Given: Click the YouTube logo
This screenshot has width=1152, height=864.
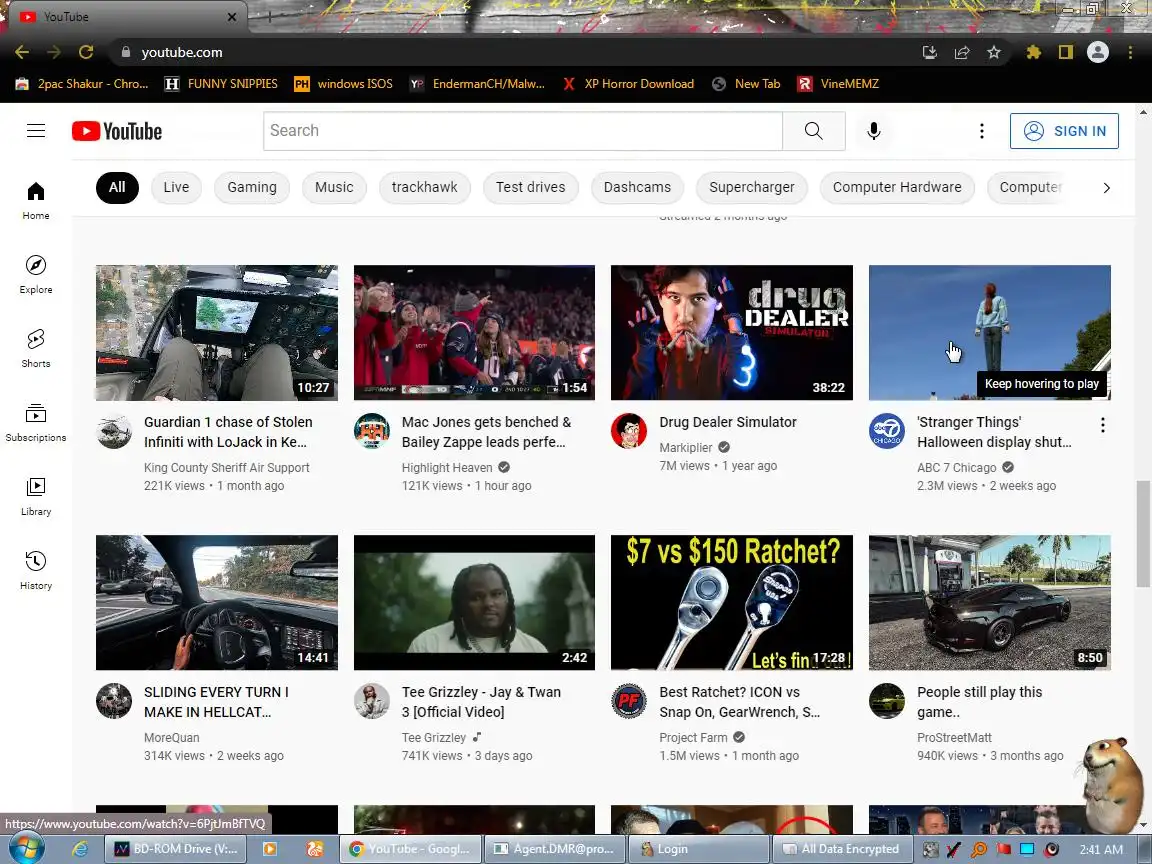Looking at the screenshot, I should coord(117,132).
